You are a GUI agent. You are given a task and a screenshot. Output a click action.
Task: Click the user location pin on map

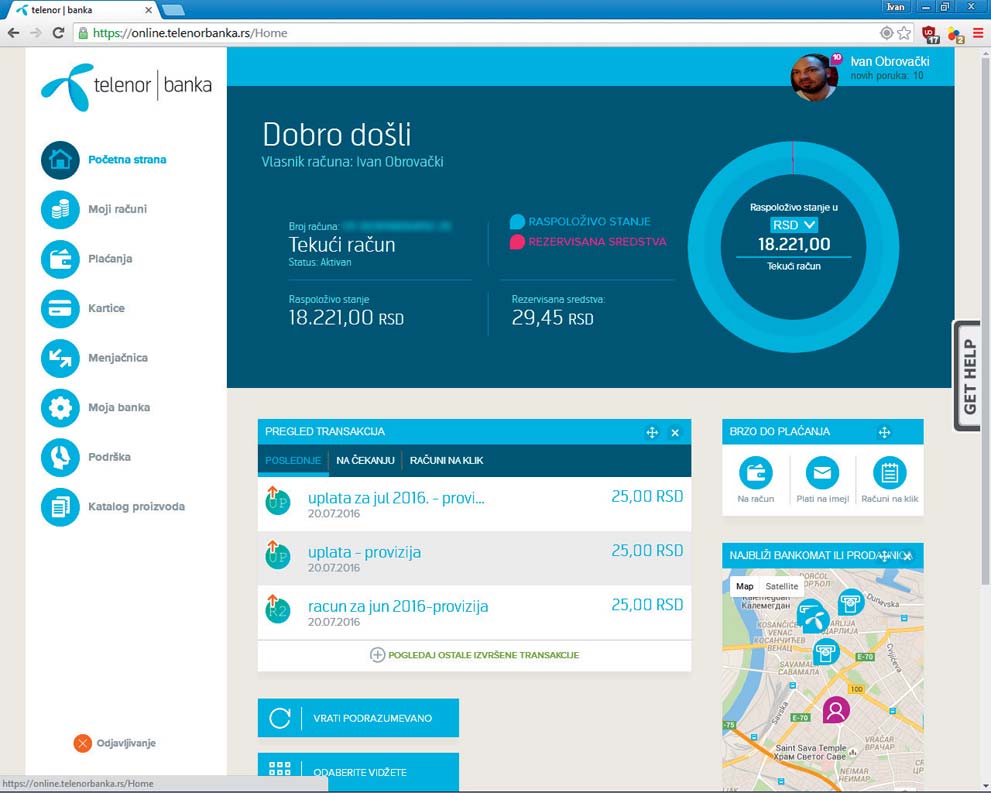(x=836, y=710)
